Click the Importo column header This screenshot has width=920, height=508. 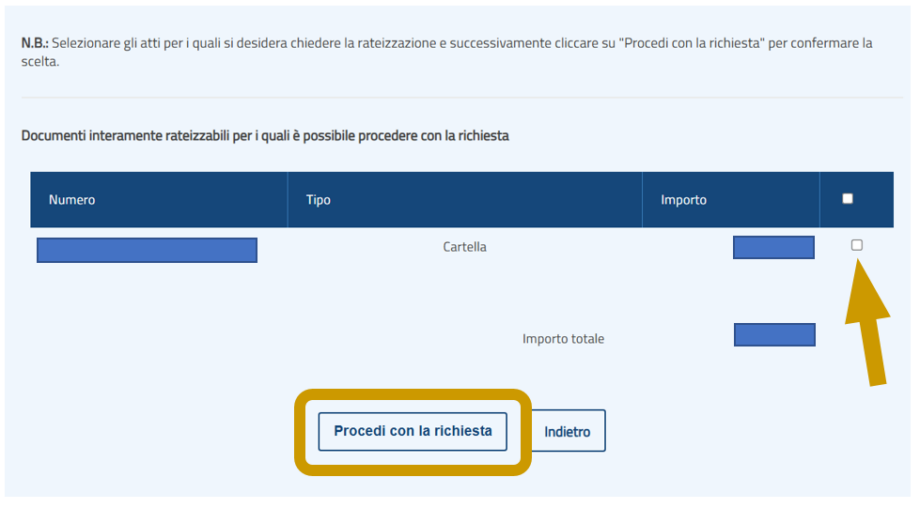[683, 200]
